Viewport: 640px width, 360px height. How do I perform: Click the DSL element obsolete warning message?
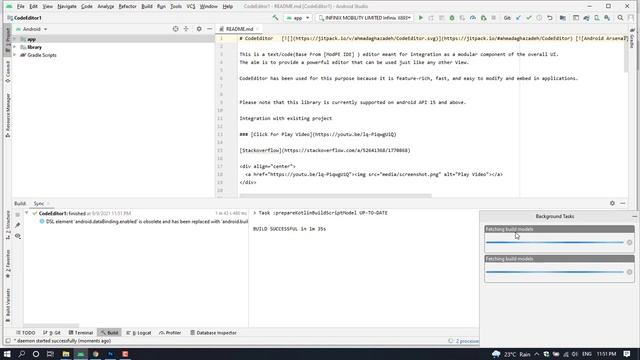click(144, 222)
